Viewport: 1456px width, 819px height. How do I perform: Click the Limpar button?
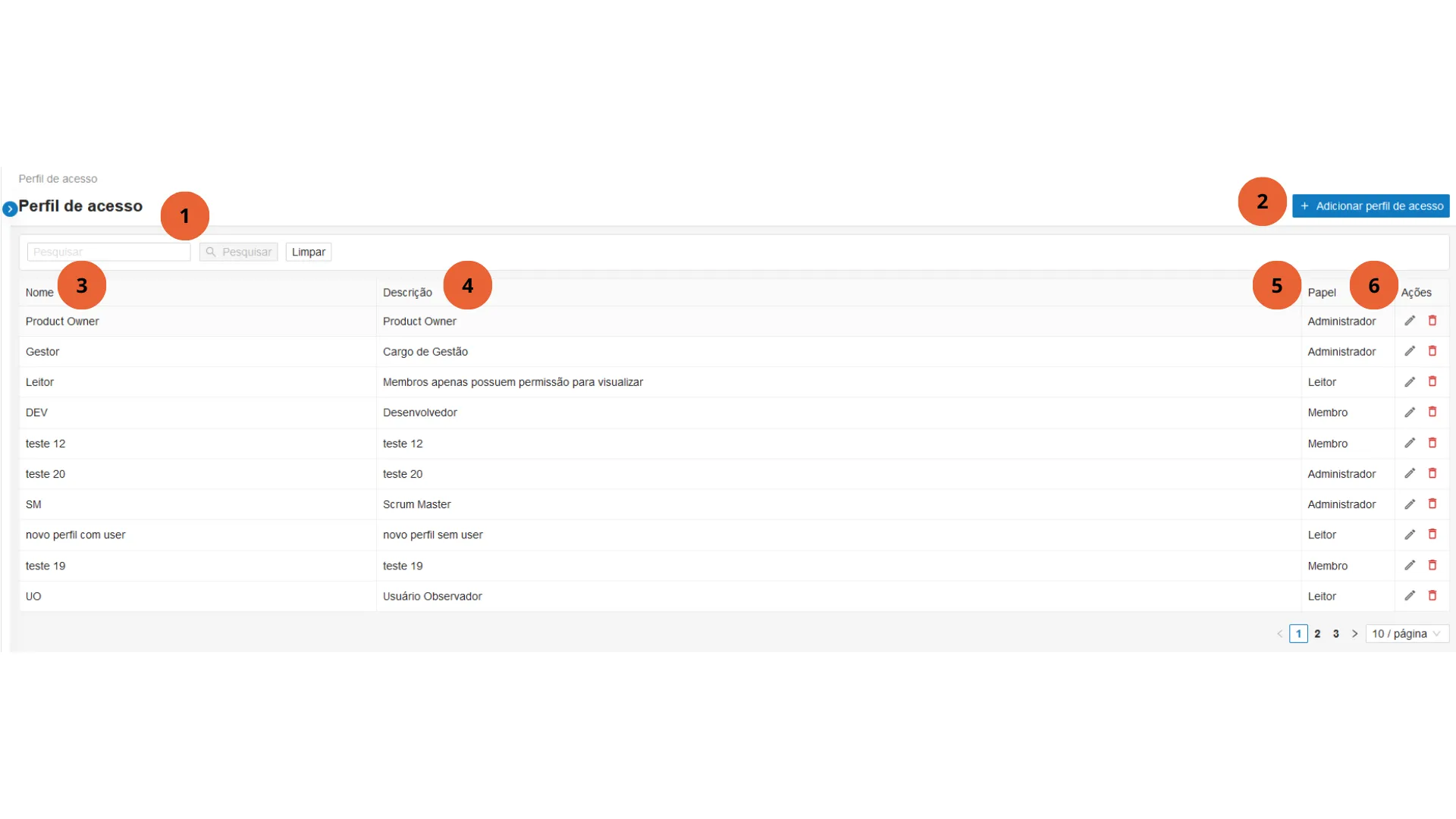(309, 252)
